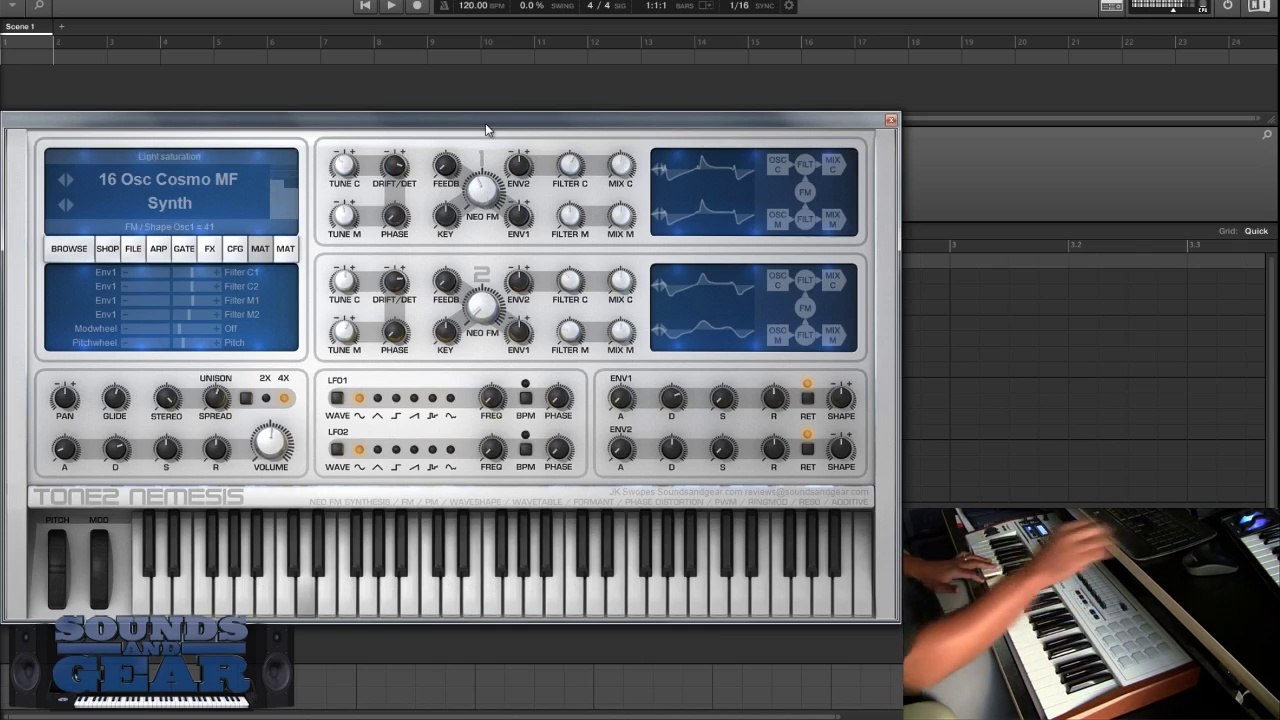This screenshot has height=720, width=1280.
Task: Open the Modwheel source selector
Action: tap(95, 328)
